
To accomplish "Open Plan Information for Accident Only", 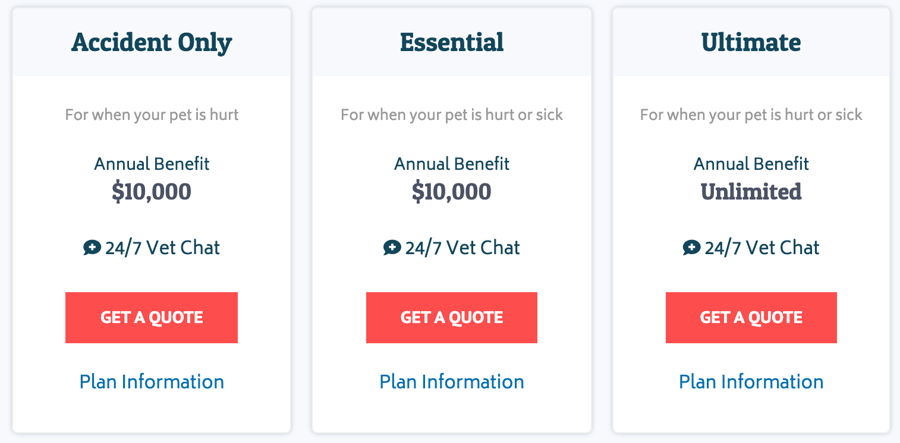I will click(151, 382).
